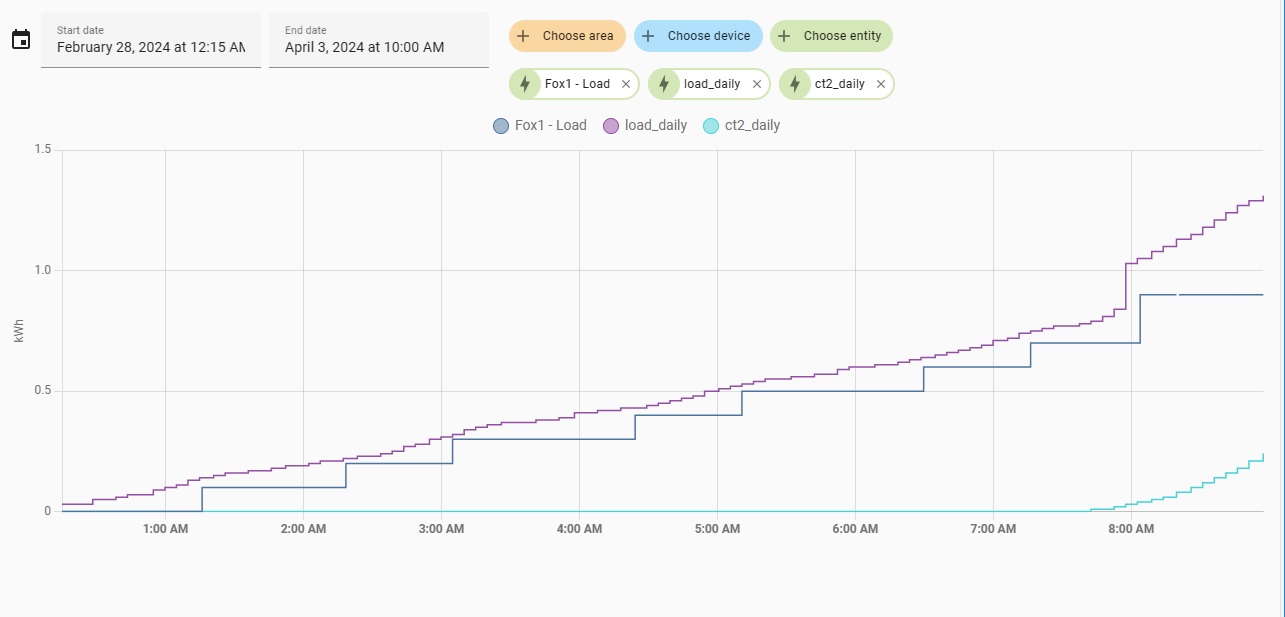
Task: Click the lightning icon on load_daily chip
Action: [664, 84]
